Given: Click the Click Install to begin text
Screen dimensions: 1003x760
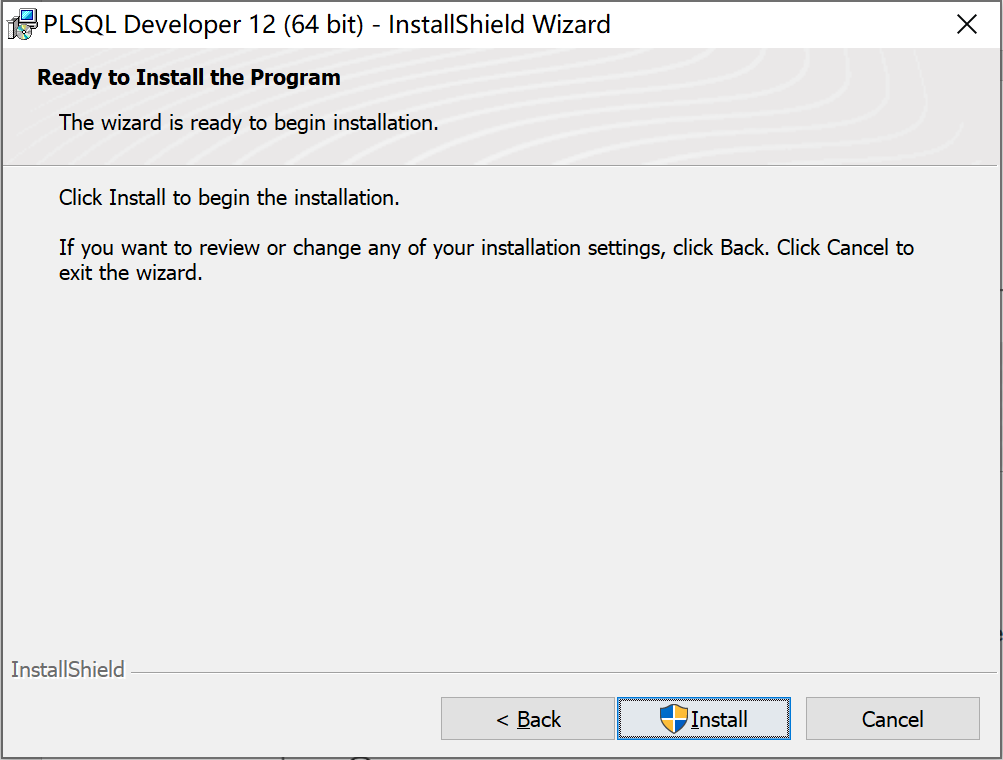Looking at the screenshot, I should click(x=229, y=198).
